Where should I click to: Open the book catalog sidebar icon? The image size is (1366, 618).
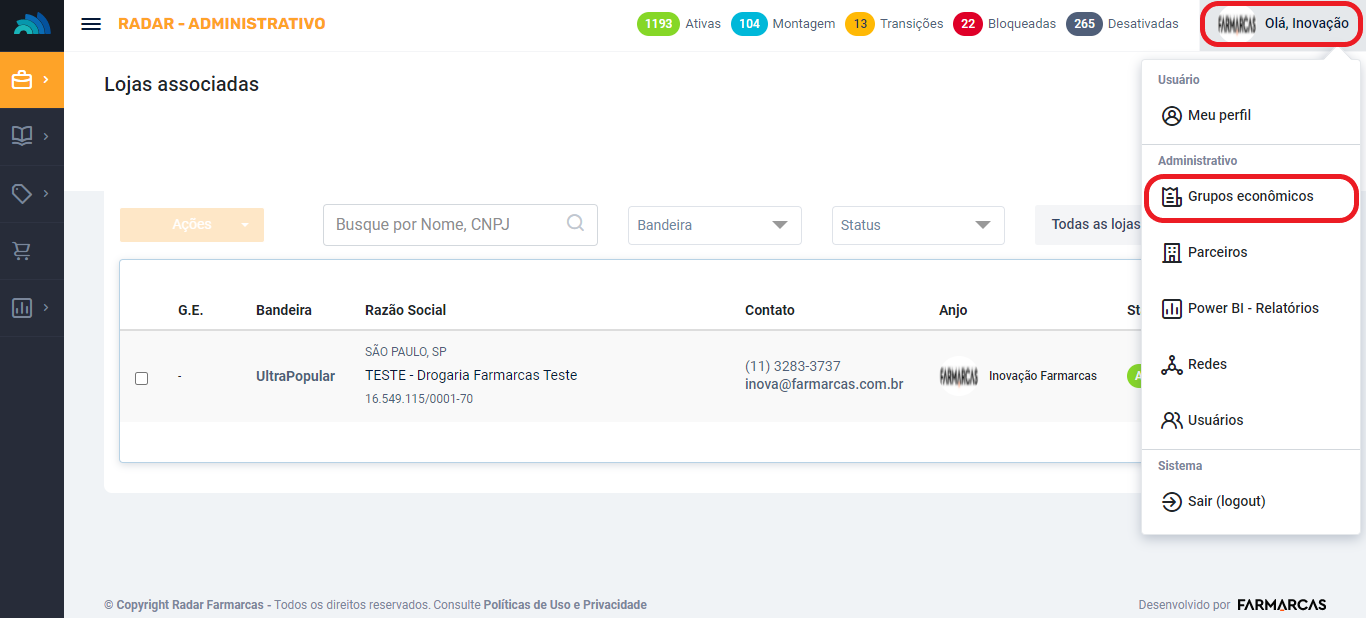(31, 136)
